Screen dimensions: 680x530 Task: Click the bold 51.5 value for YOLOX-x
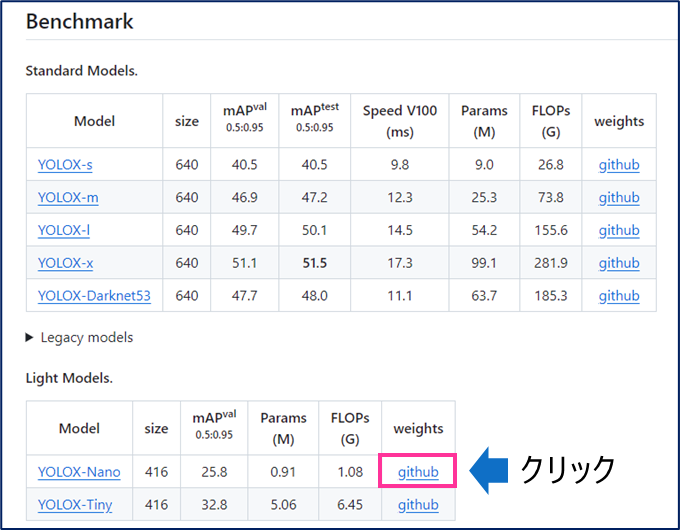pyautogui.click(x=314, y=263)
